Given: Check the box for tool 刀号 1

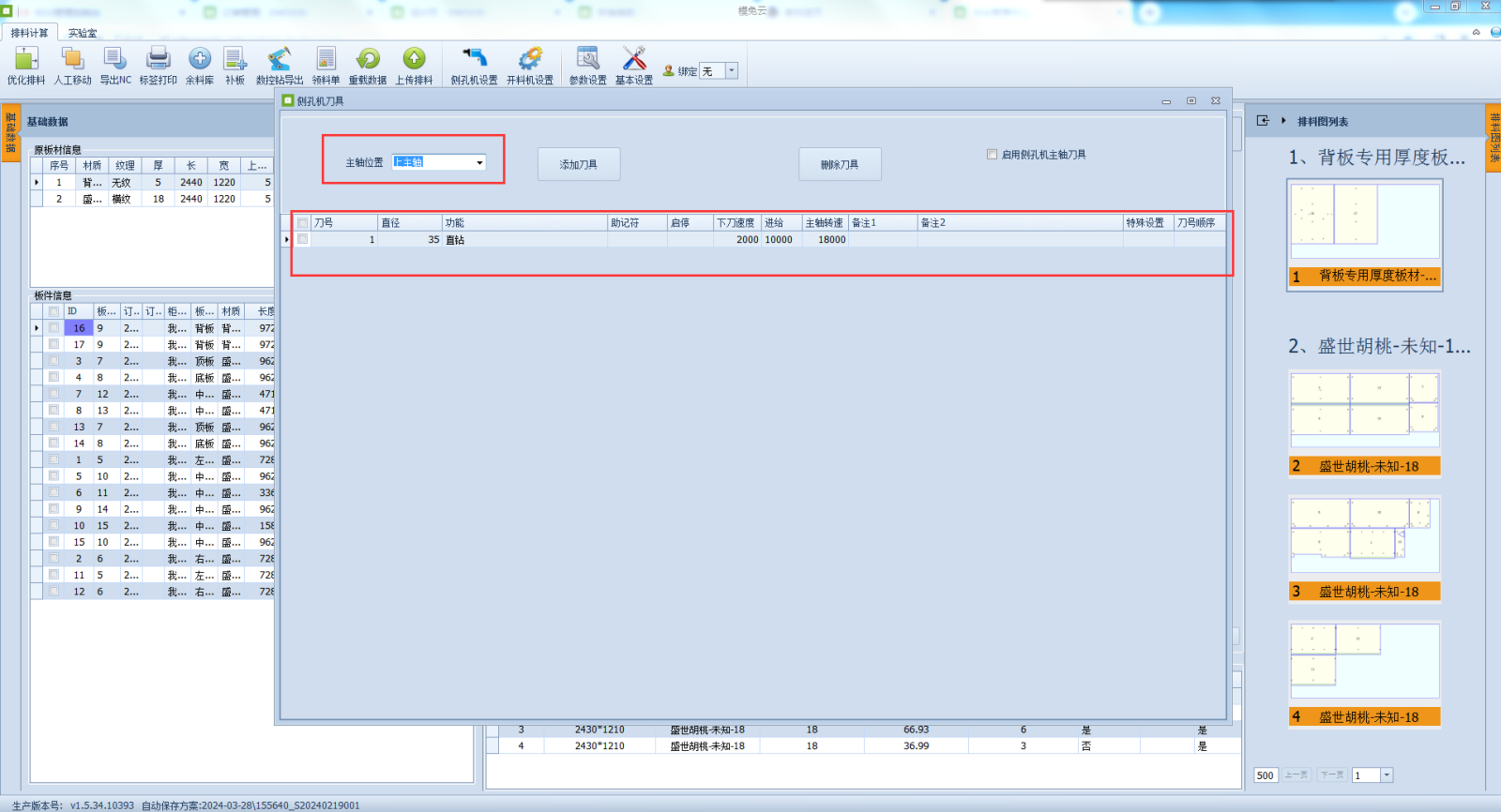Looking at the screenshot, I should (x=302, y=239).
